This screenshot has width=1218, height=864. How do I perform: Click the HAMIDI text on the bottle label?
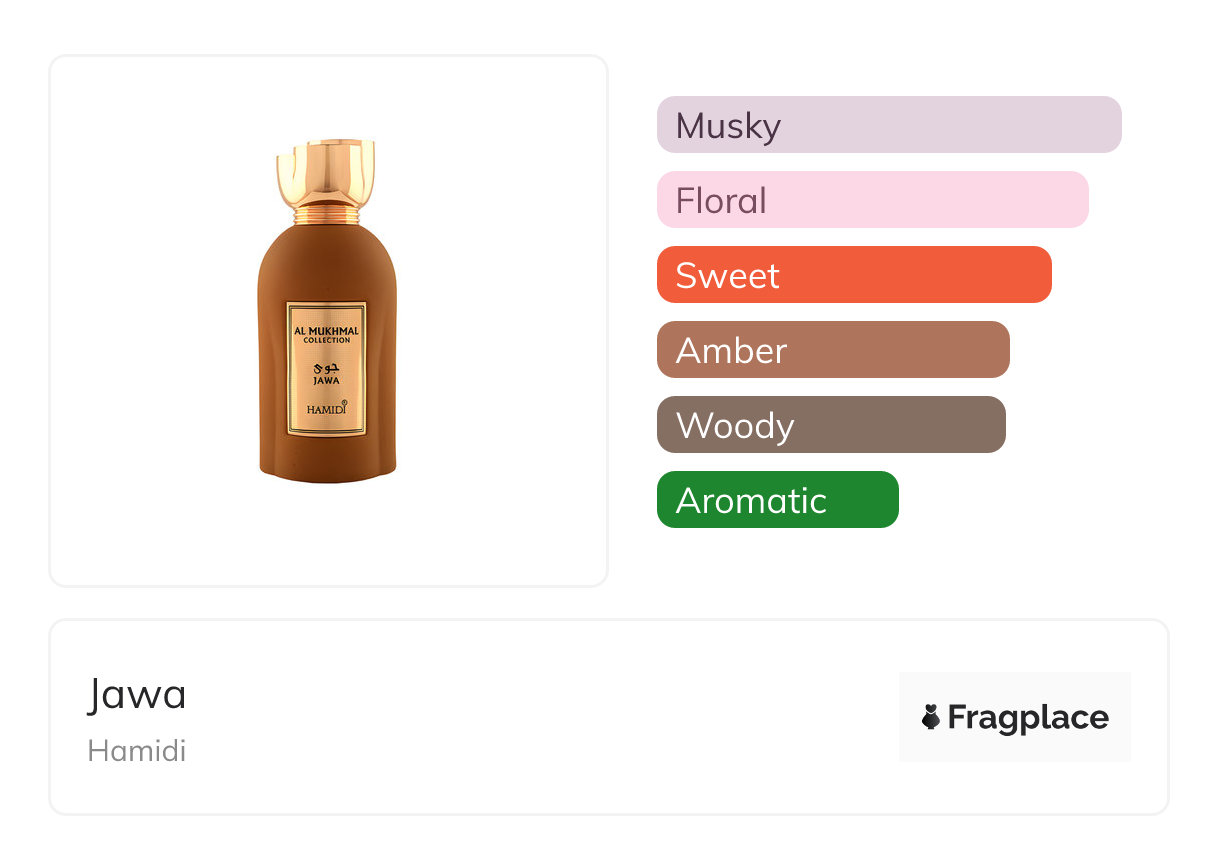pos(326,410)
